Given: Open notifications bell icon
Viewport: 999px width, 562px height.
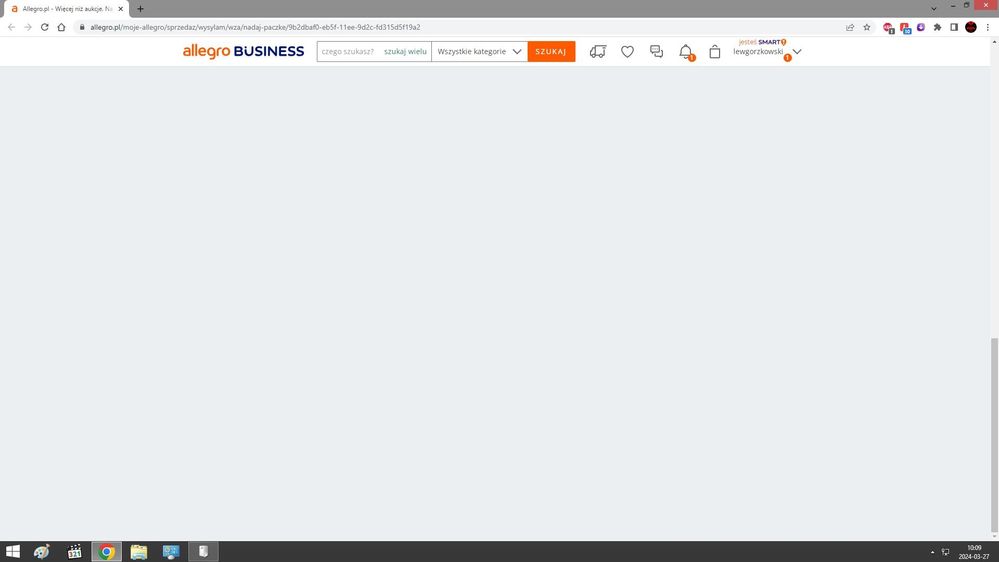Looking at the screenshot, I should pos(685,52).
